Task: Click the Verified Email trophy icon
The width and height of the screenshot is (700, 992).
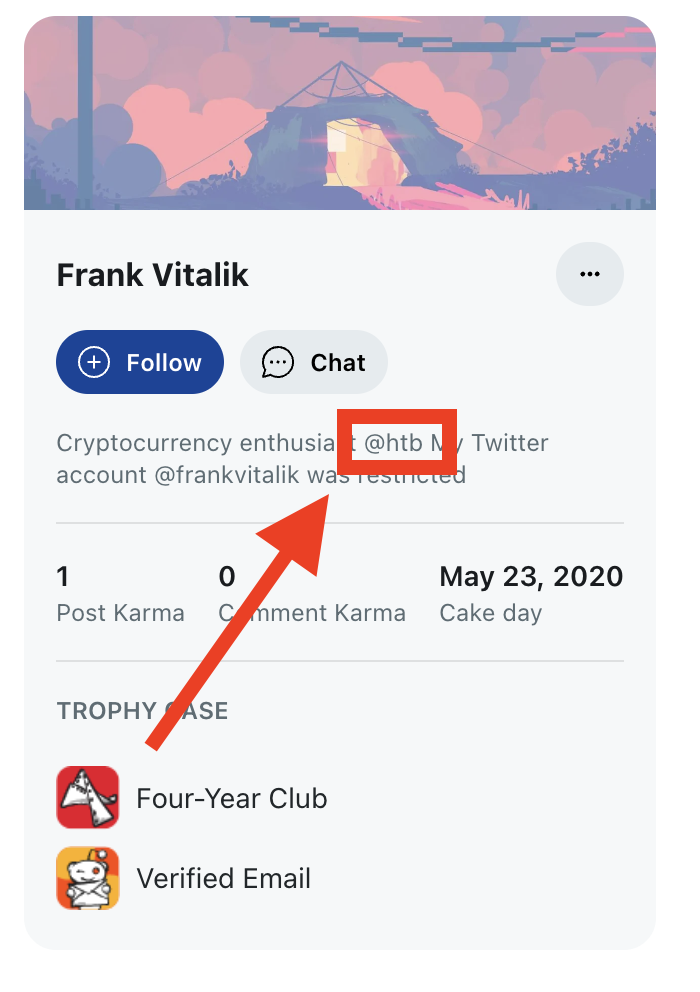Action: pyautogui.click(x=88, y=878)
